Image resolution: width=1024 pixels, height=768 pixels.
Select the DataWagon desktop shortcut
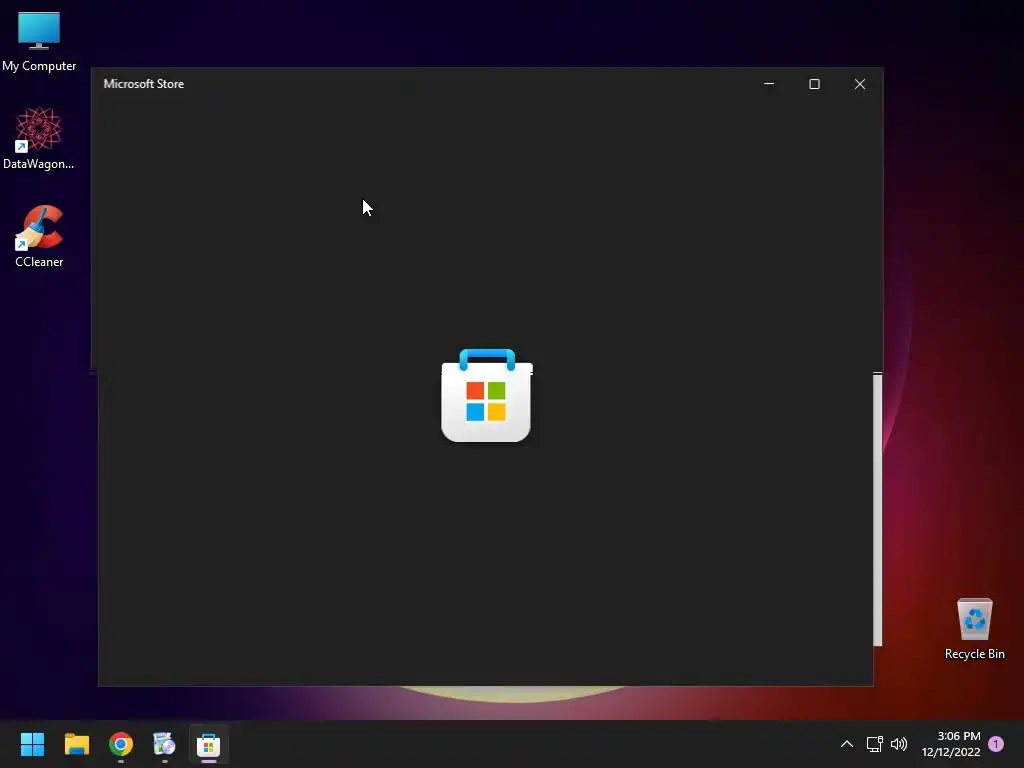[39, 138]
